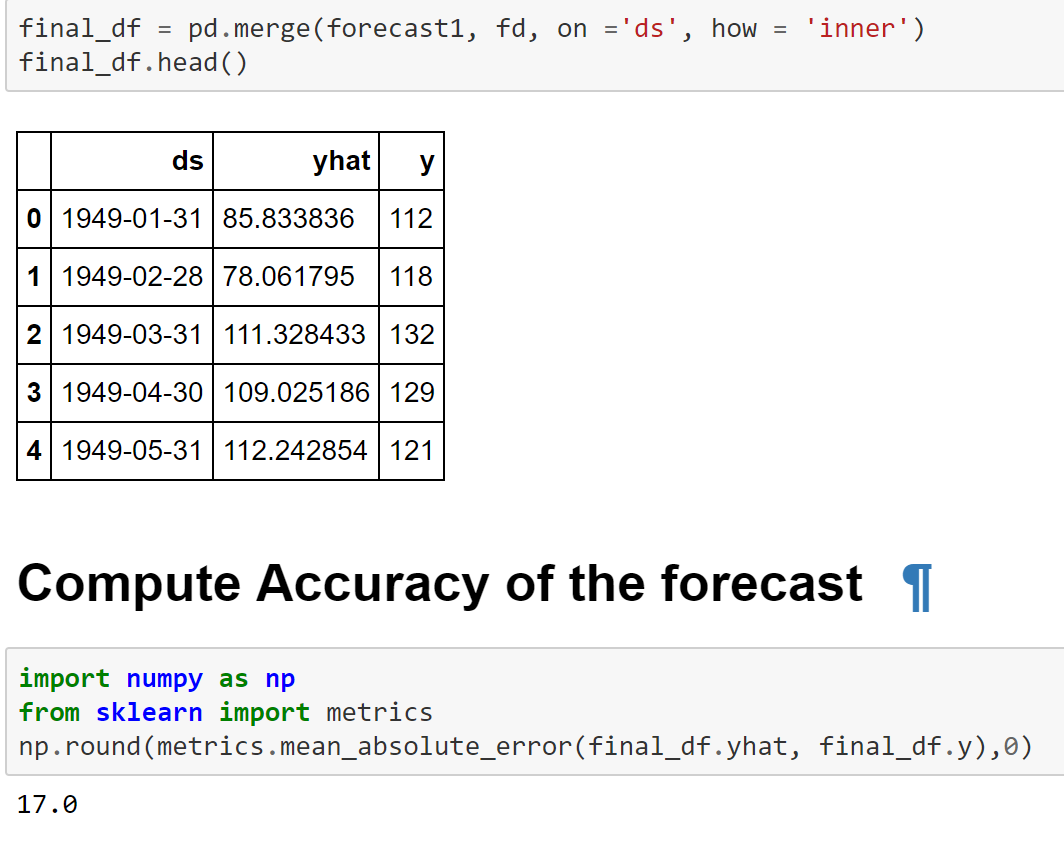Click the final_df.head() code line
The height and width of the screenshot is (842, 1064).
click(133, 63)
